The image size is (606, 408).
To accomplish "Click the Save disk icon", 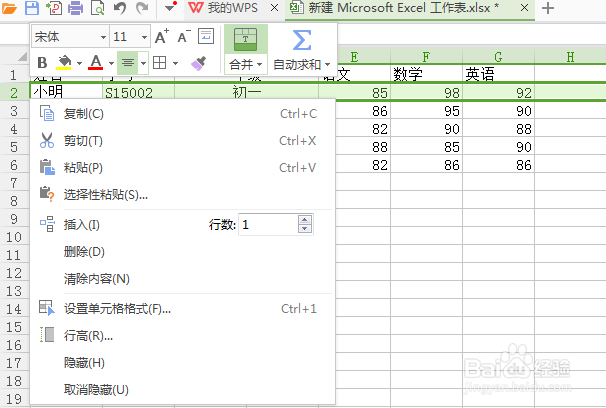I will click(32, 8).
